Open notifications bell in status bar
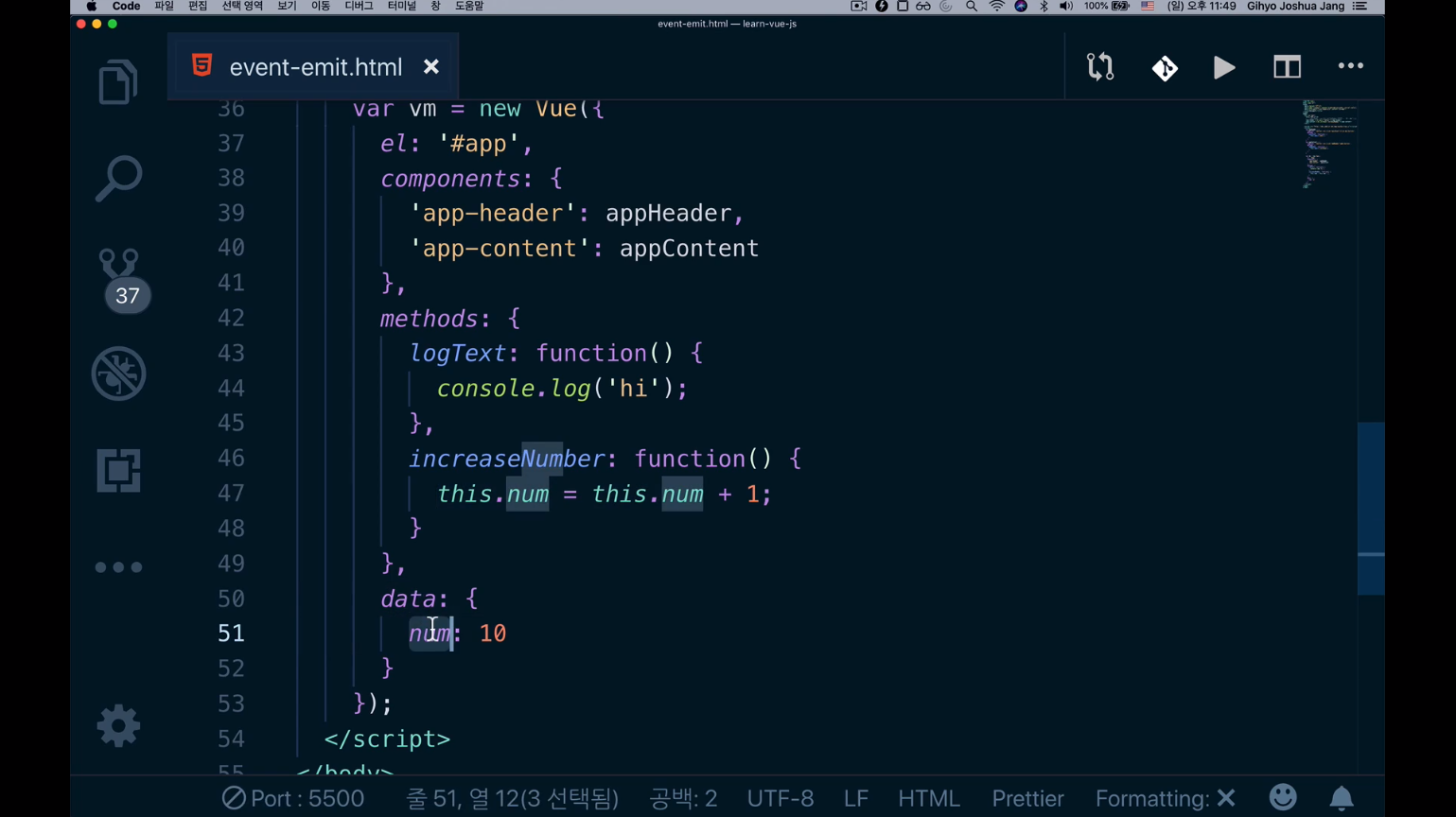 1341,799
